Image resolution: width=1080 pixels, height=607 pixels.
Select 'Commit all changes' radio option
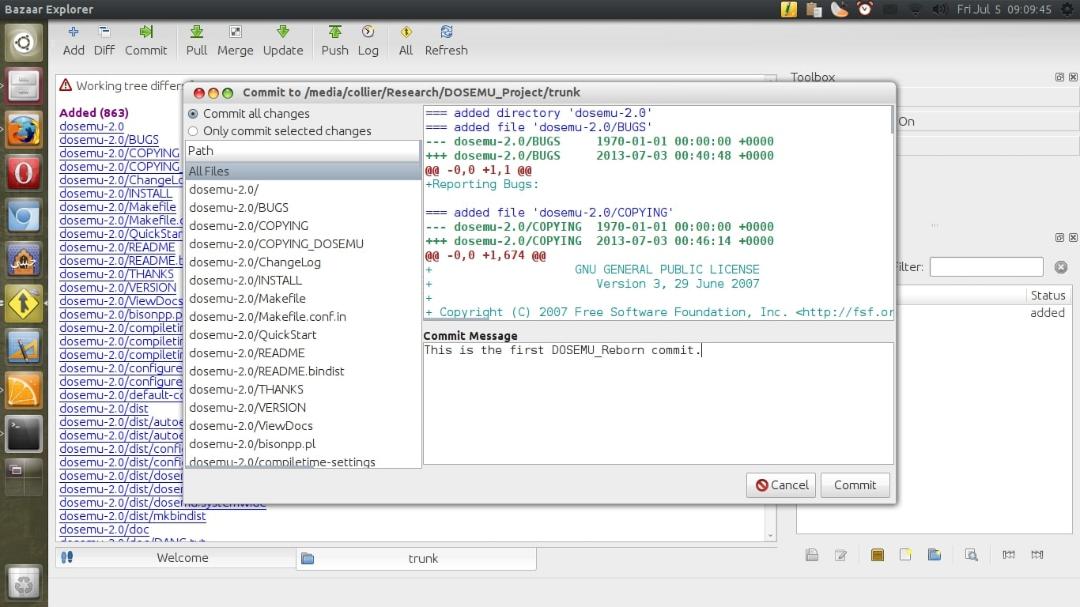tap(249, 114)
